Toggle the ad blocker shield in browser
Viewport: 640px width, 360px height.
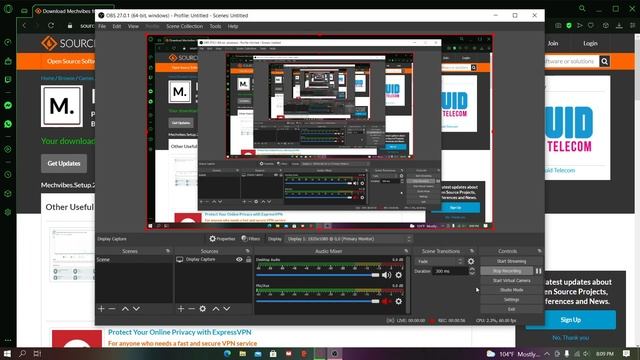click(x=569, y=25)
